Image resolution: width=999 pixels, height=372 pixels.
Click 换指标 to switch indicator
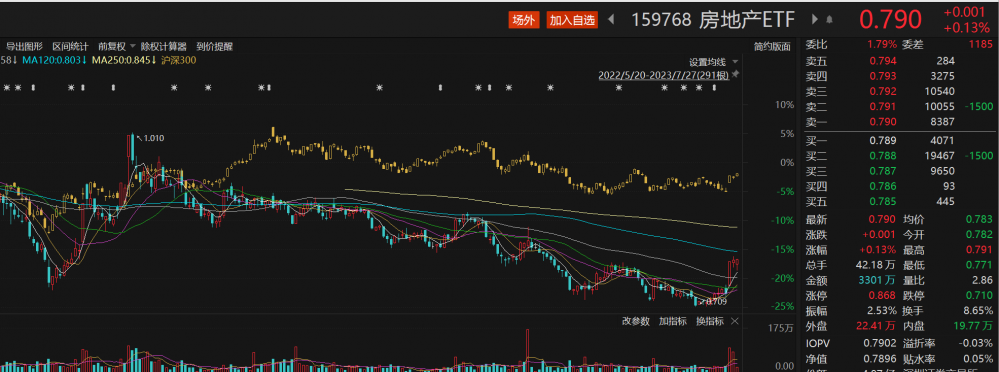(x=710, y=321)
